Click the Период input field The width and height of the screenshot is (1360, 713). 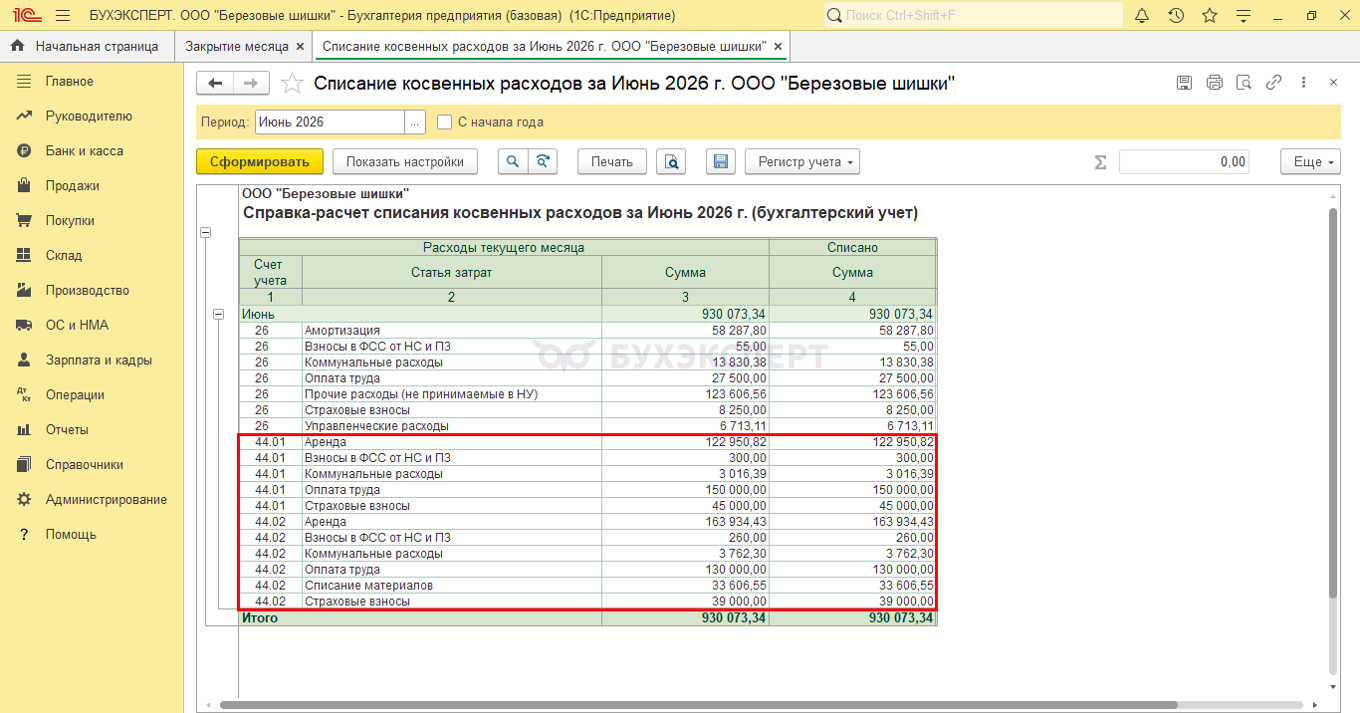point(330,122)
